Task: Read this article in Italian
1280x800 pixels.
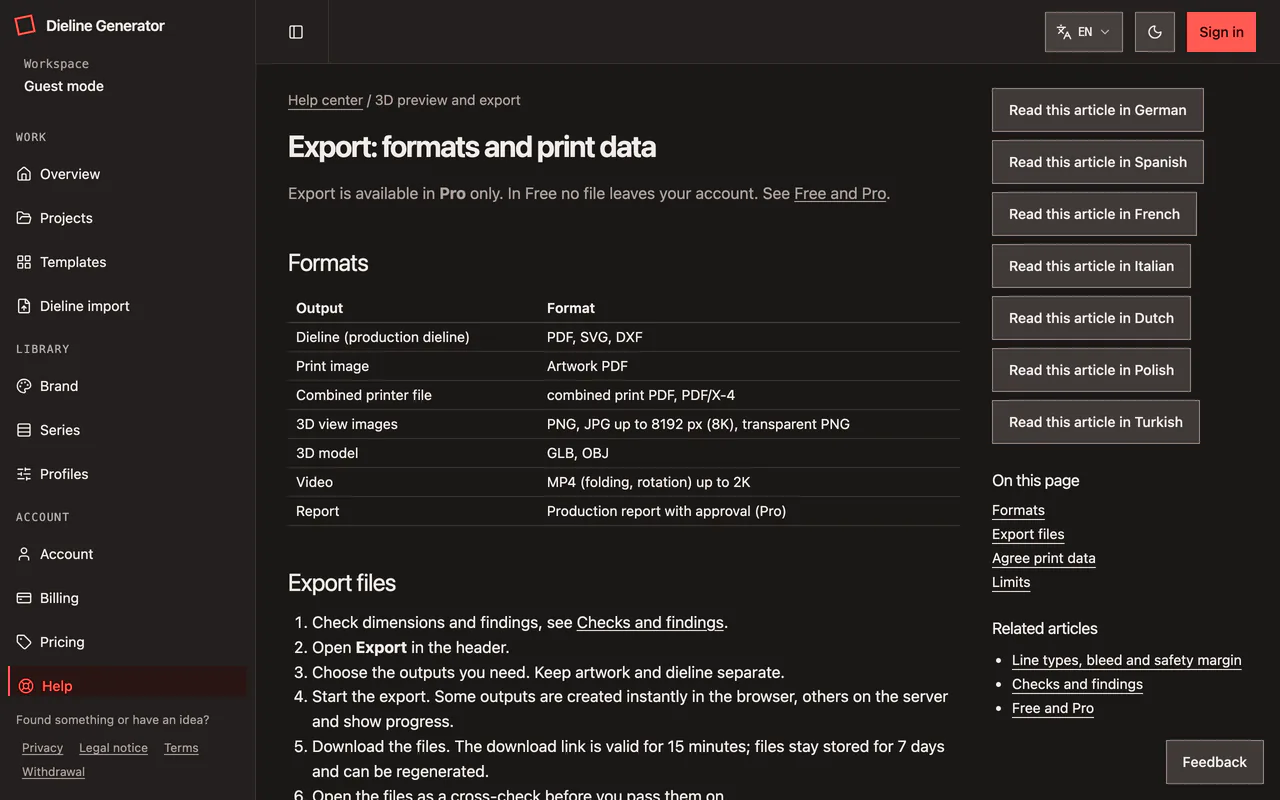Action: coord(1091,266)
